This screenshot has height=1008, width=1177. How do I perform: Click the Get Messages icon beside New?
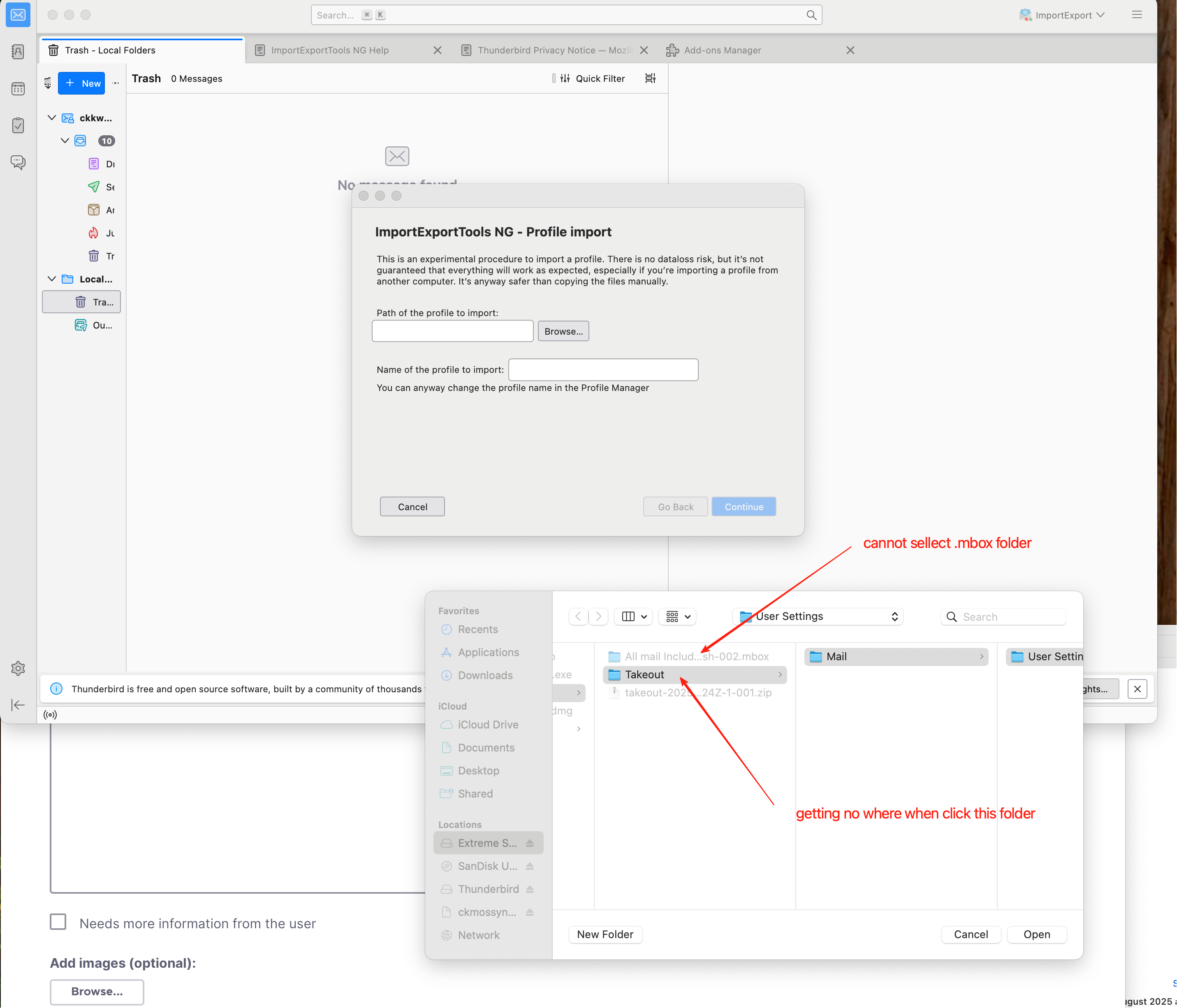tap(48, 83)
